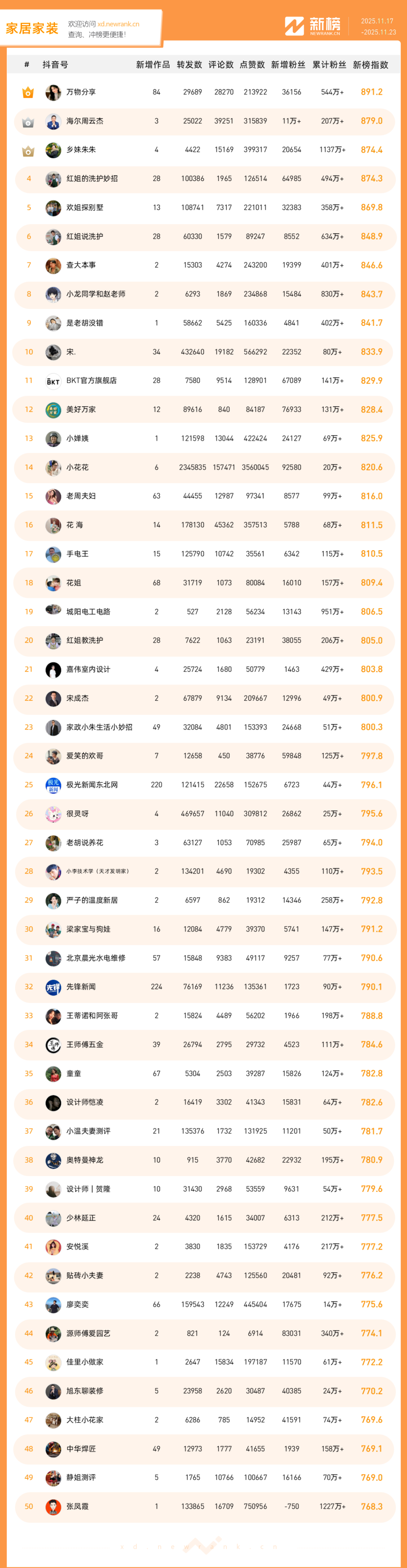Click the 转发数 column header

click(x=189, y=65)
